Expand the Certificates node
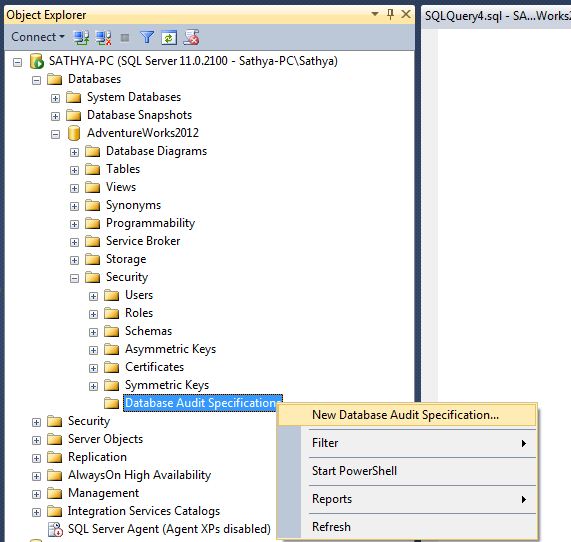 [93, 368]
